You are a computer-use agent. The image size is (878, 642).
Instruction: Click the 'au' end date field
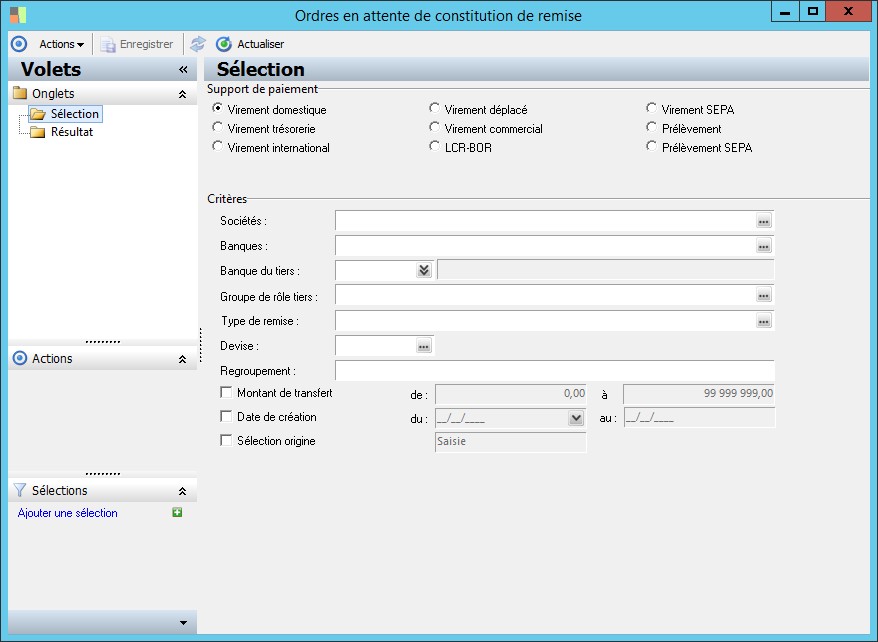(x=699, y=418)
